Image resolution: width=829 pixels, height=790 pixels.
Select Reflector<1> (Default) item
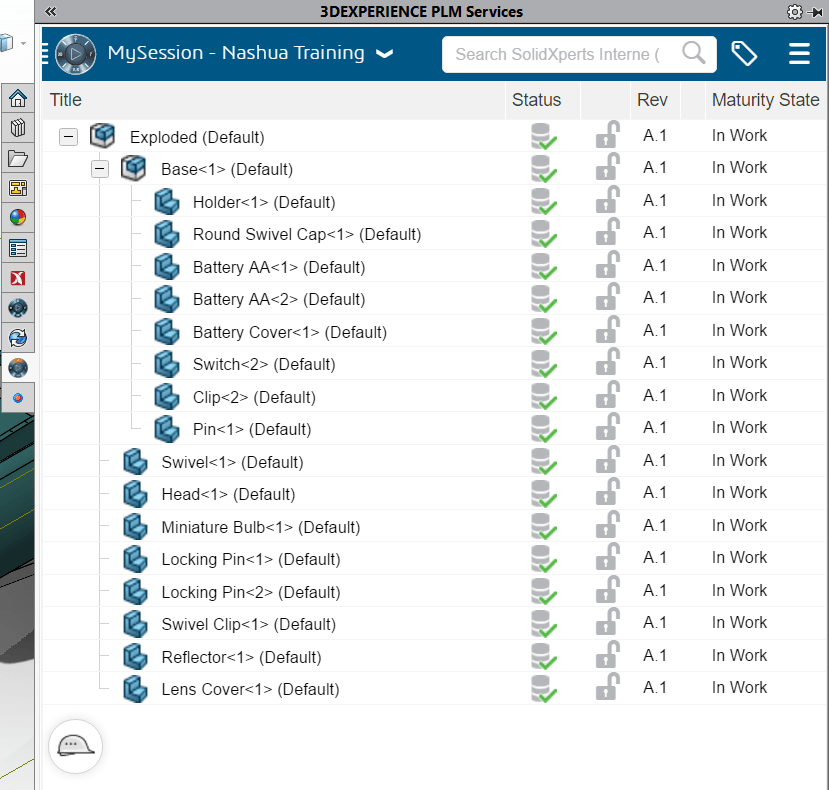[x=241, y=658]
